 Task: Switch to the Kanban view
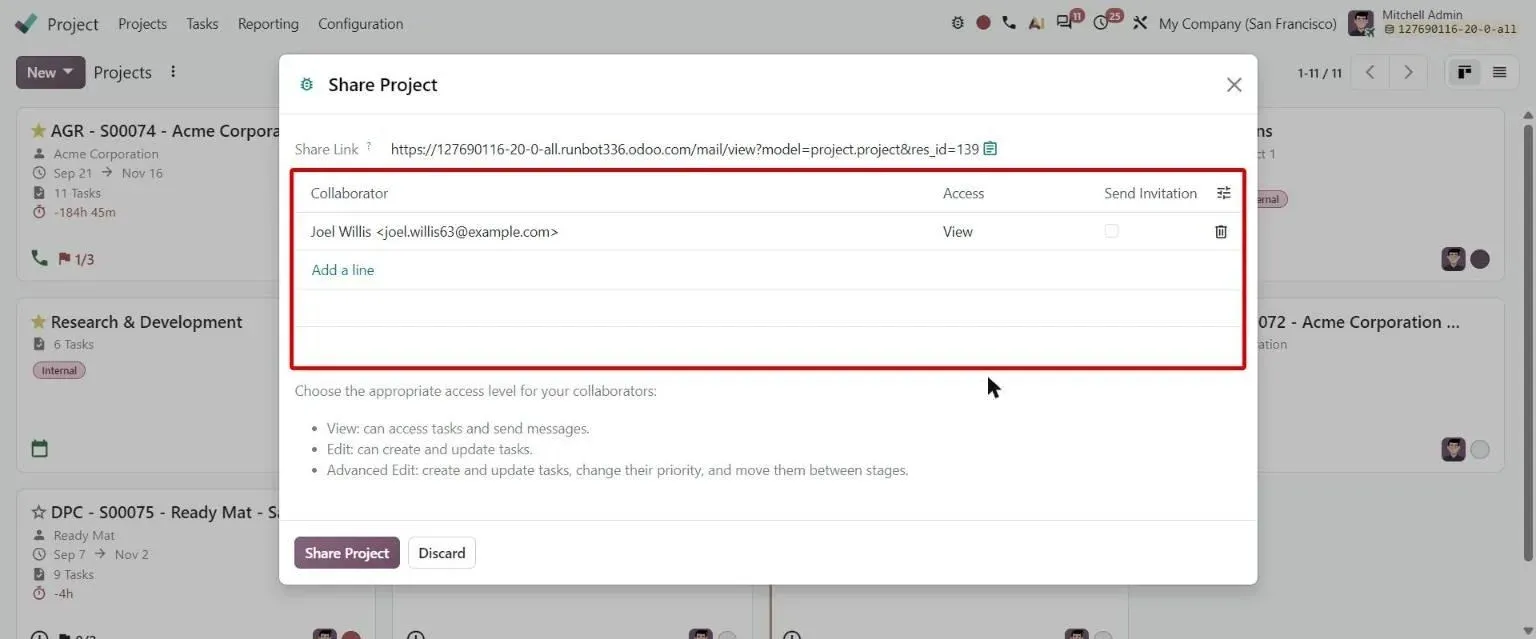[1465, 72]
